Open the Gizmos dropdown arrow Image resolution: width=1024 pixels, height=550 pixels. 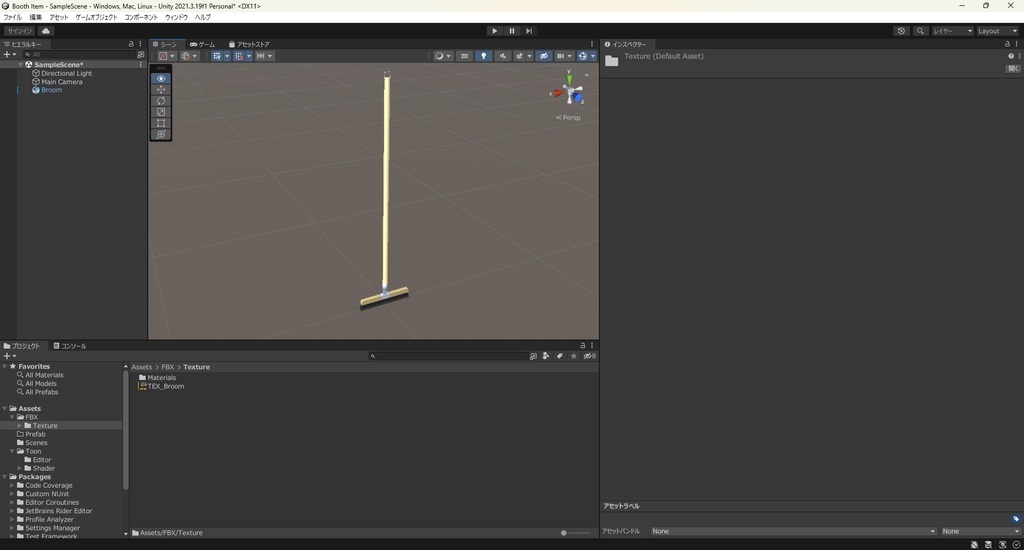point(593,56)
